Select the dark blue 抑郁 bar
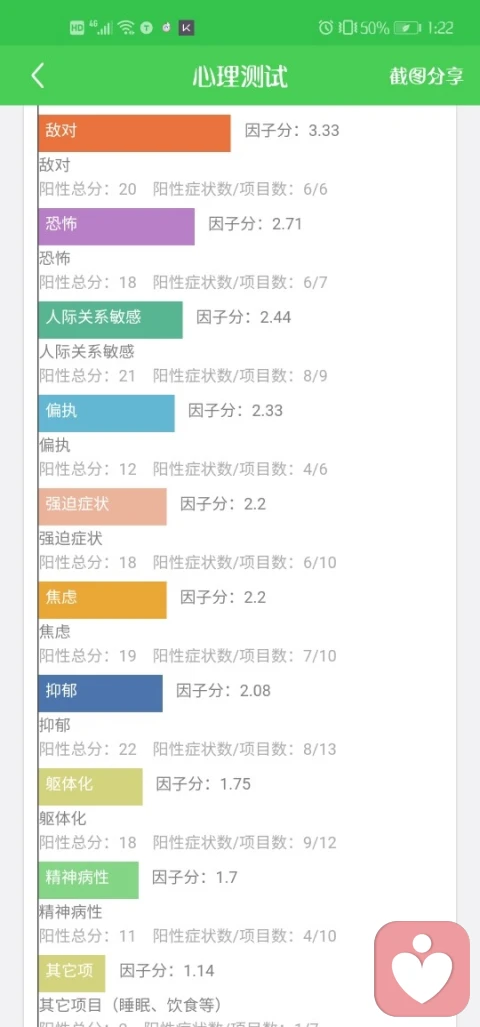 tap(100, 693)
